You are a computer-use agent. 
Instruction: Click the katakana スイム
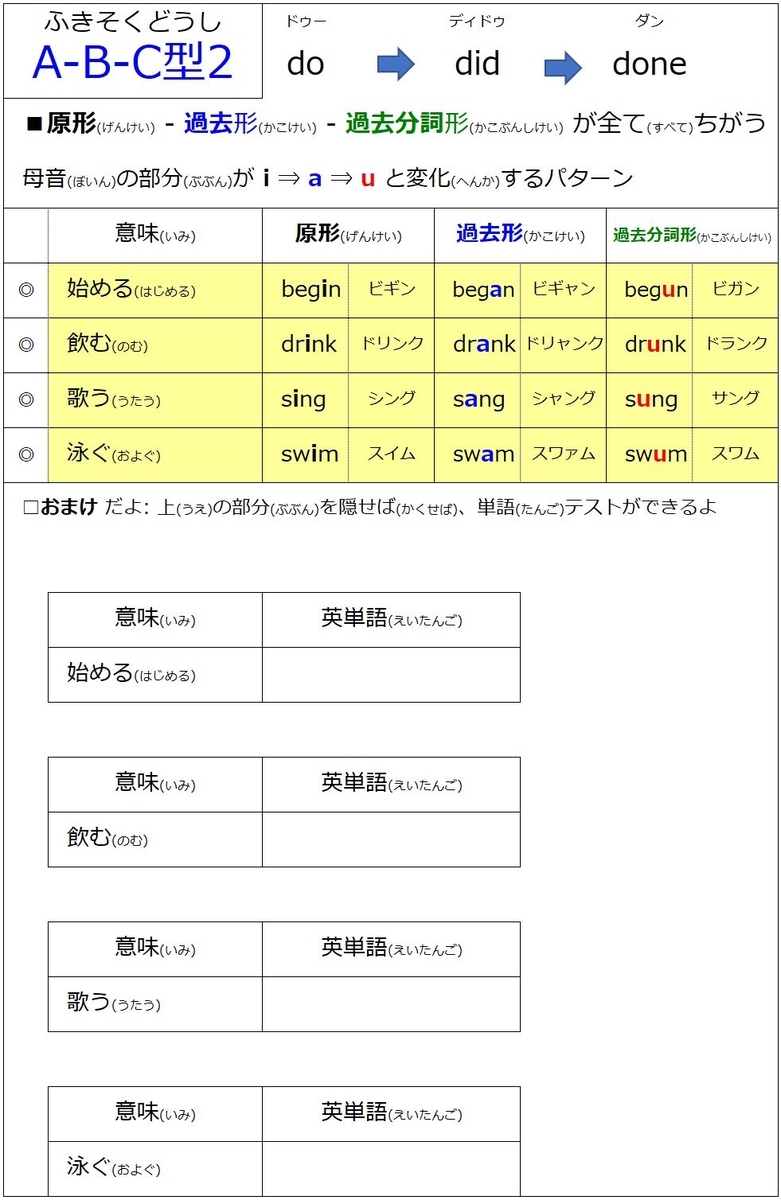point(391,454)
